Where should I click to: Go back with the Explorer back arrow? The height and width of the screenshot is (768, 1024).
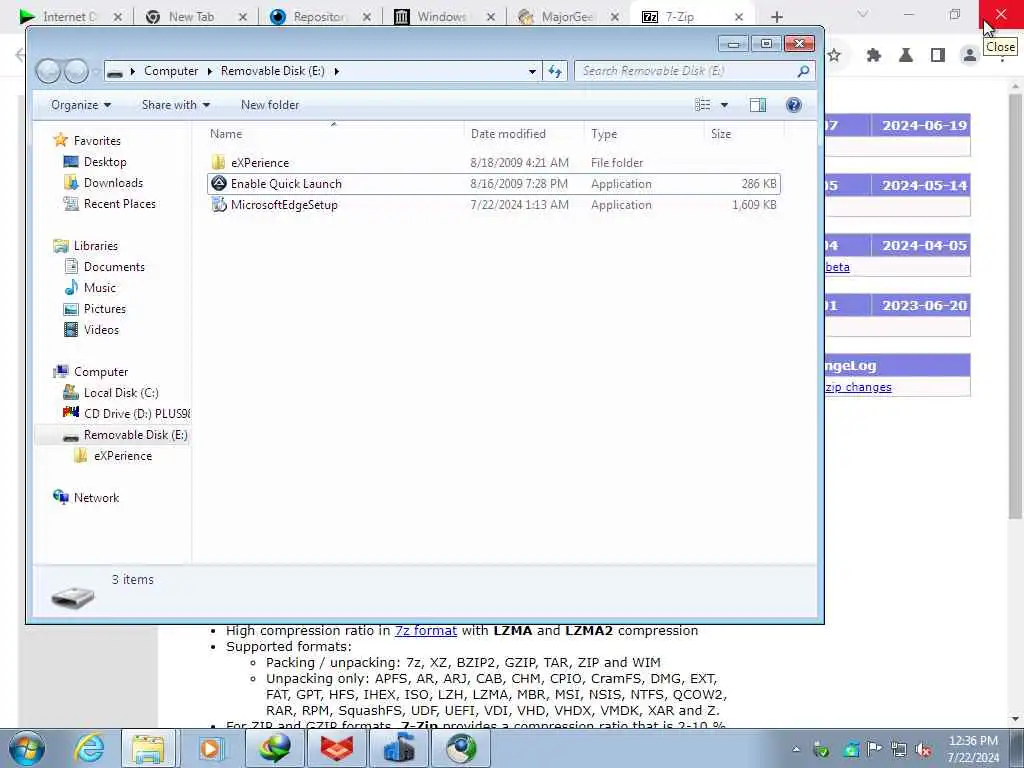point(48,71)
